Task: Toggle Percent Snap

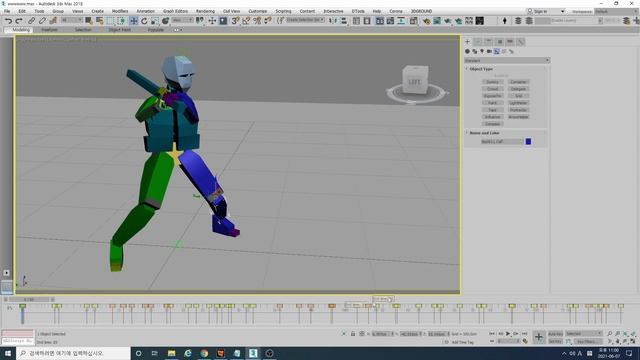Action: coord(257,21)
